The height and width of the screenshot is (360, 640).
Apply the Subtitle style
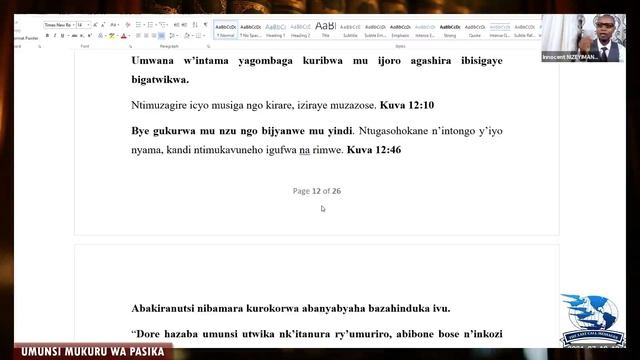click(x=350, y=30)
